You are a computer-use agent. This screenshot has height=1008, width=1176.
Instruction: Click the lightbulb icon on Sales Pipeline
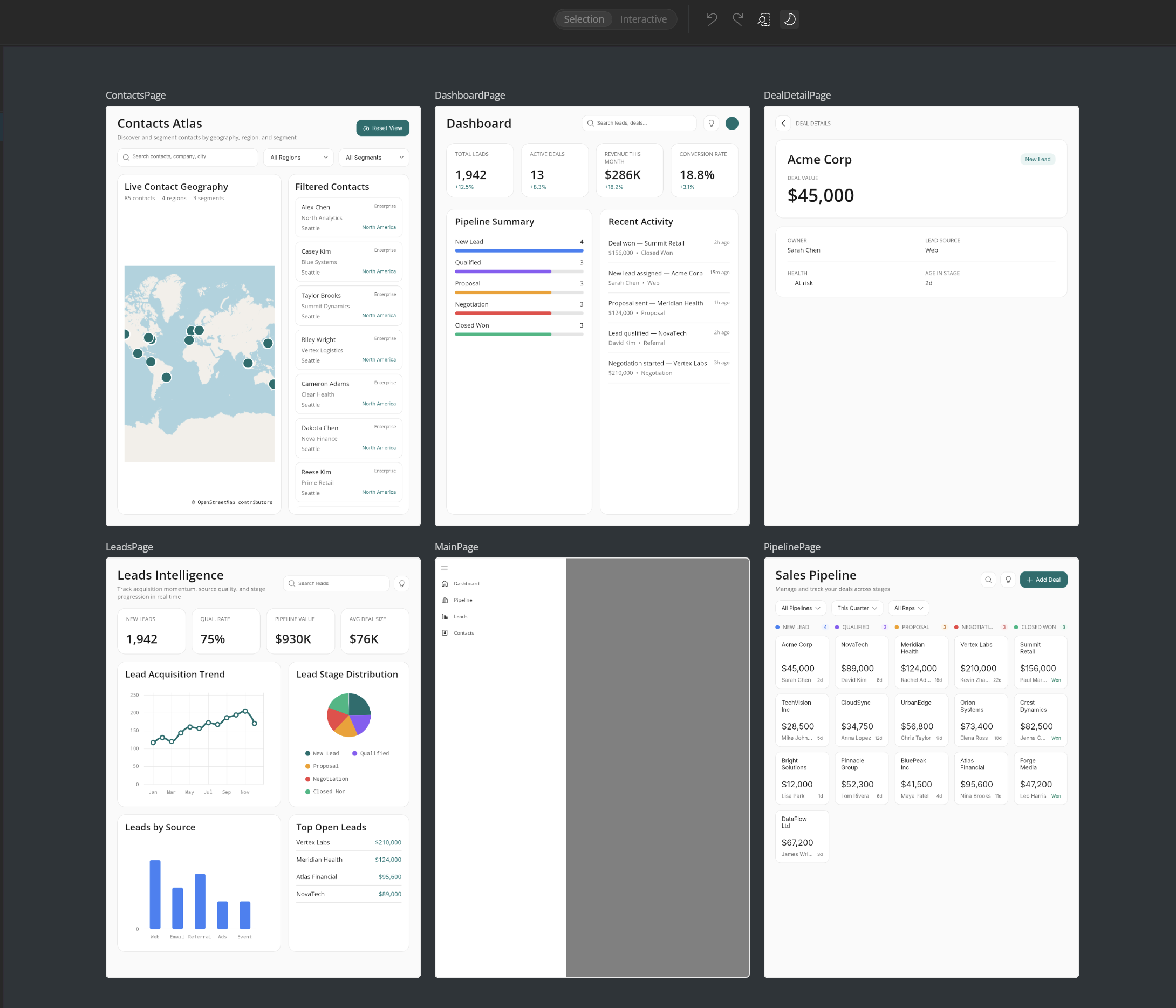coord(1008,580)
